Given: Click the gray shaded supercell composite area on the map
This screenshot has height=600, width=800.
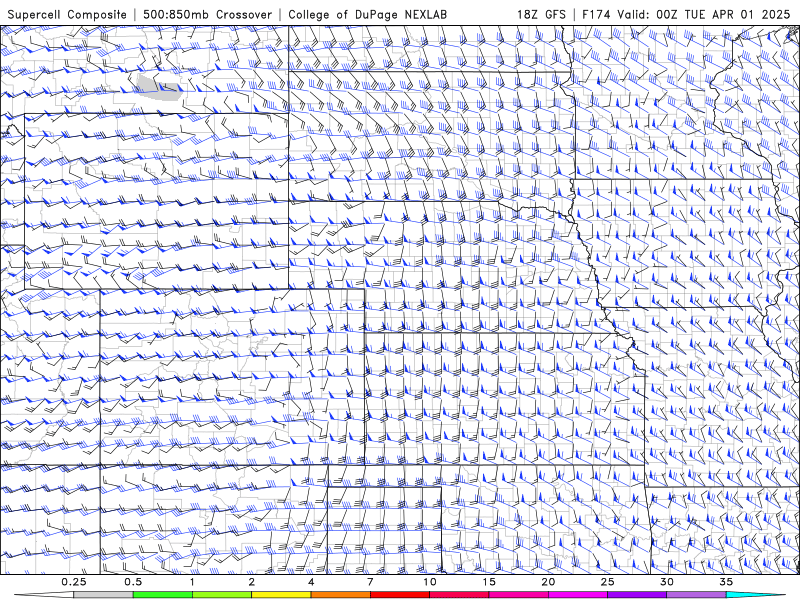Looking at the screenshot, I should tap(159, 87).
